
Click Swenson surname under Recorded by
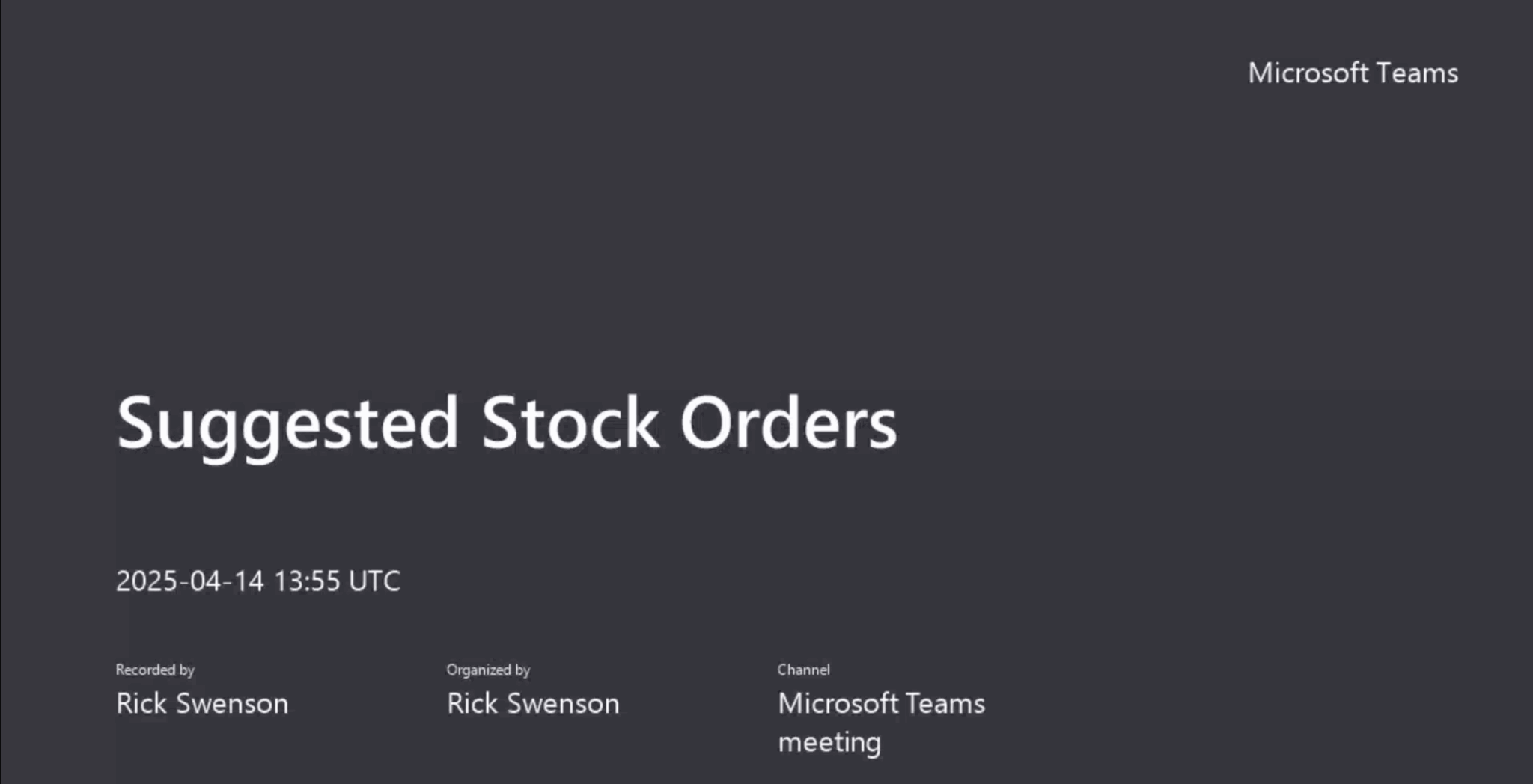tap(232, 704)
